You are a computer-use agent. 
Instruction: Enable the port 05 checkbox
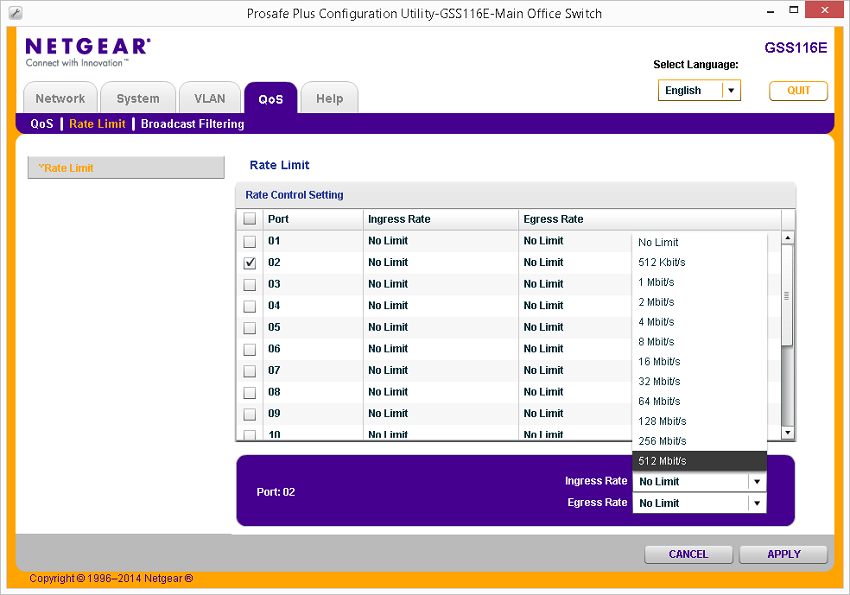(249, 328)
